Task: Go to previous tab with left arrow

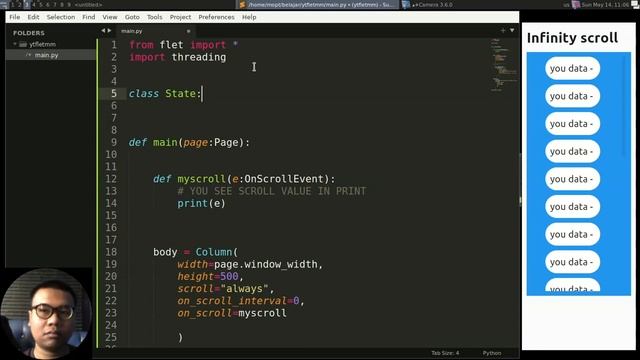Action: point(103,31)
